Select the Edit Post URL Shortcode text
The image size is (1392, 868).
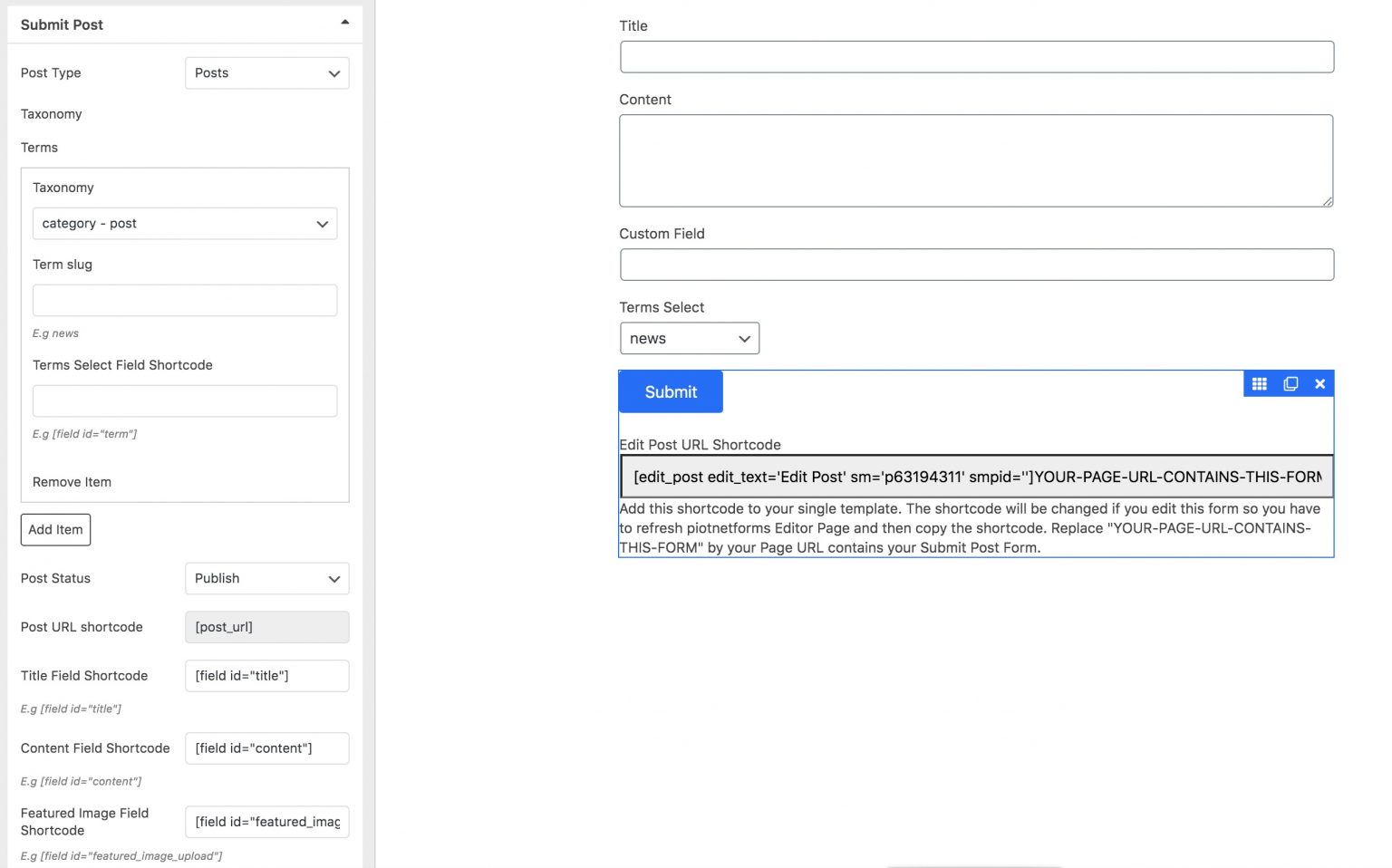coord(976,476)
